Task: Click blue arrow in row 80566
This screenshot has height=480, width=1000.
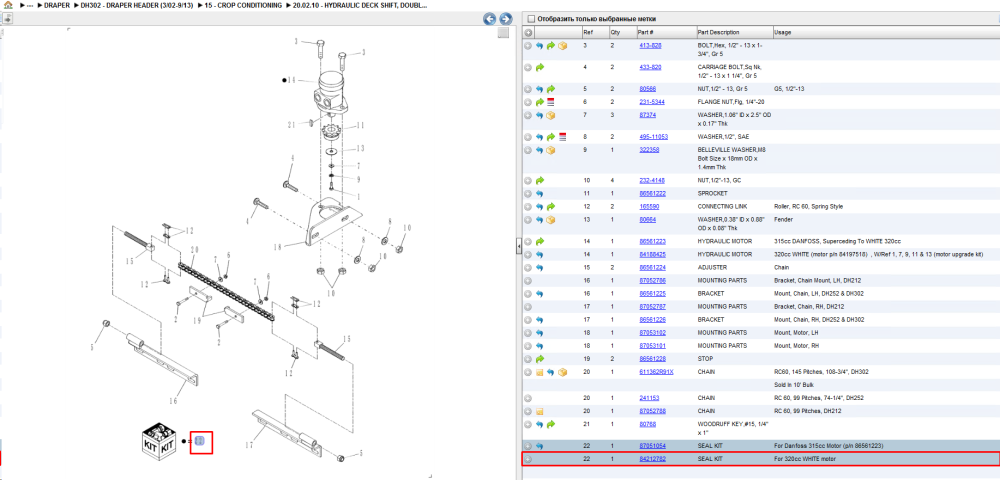Action: coord(540,89)
